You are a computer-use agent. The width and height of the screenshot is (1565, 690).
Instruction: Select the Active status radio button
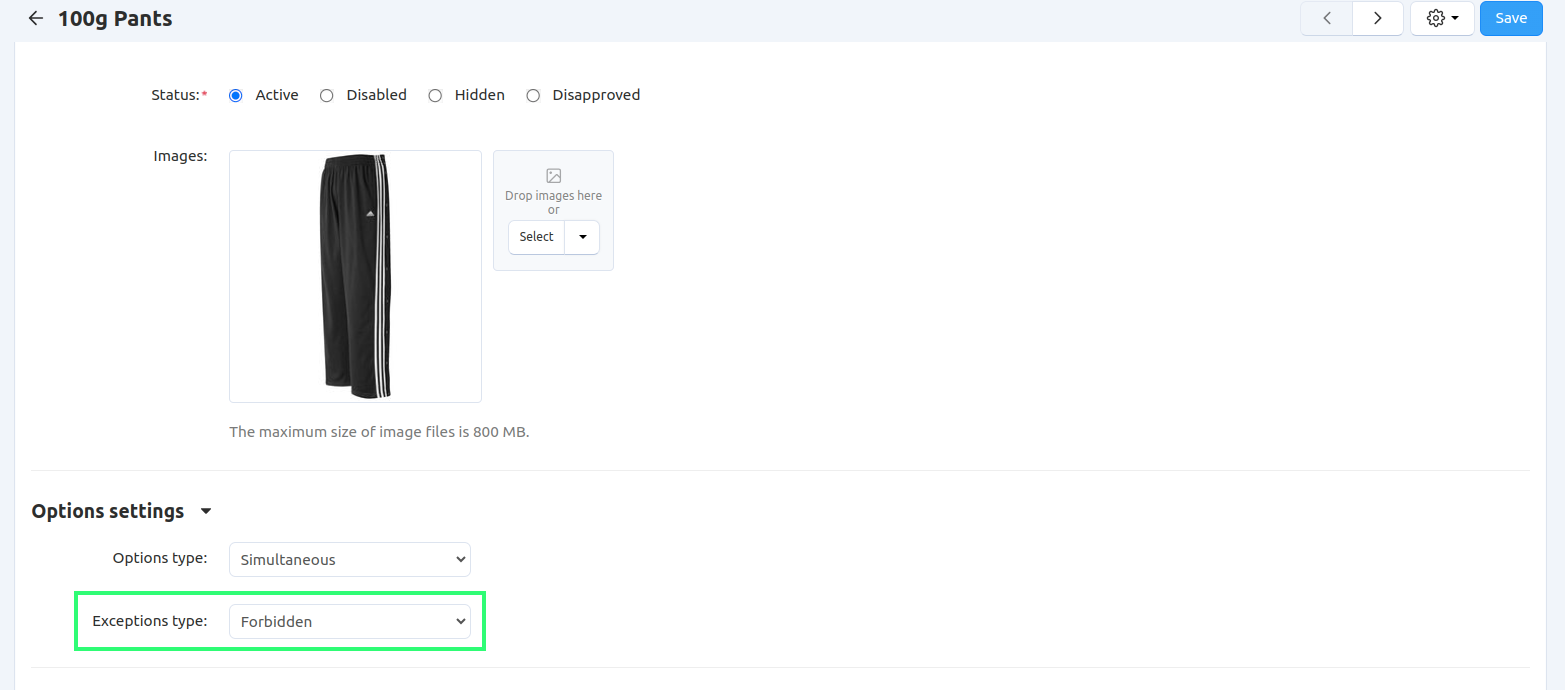236,95
